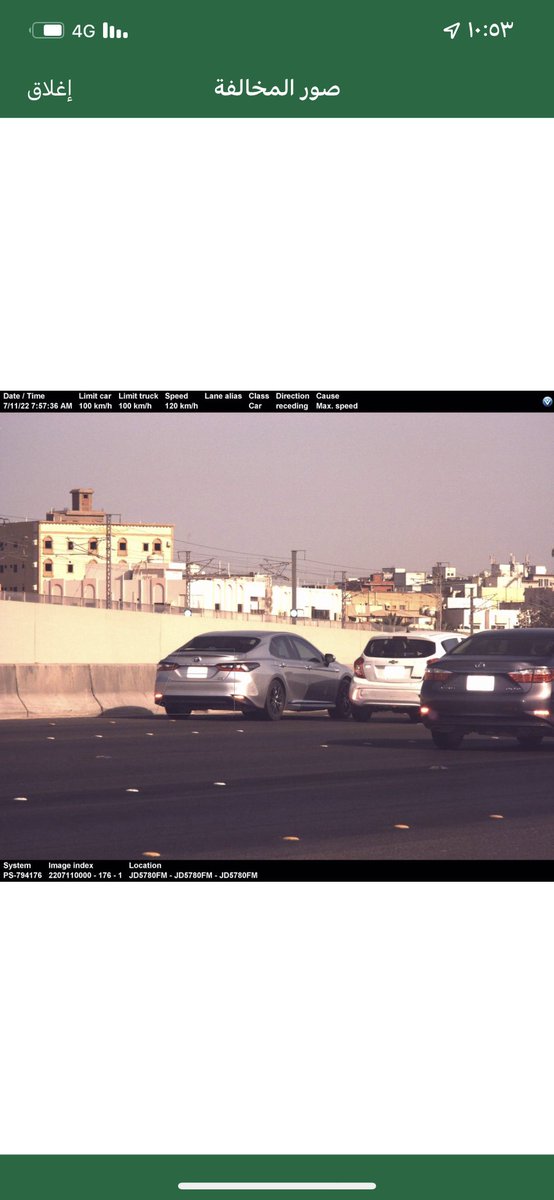Tap the 'receding' direction value
Screen dimensions: 554x1200
(x=292, y=406)
